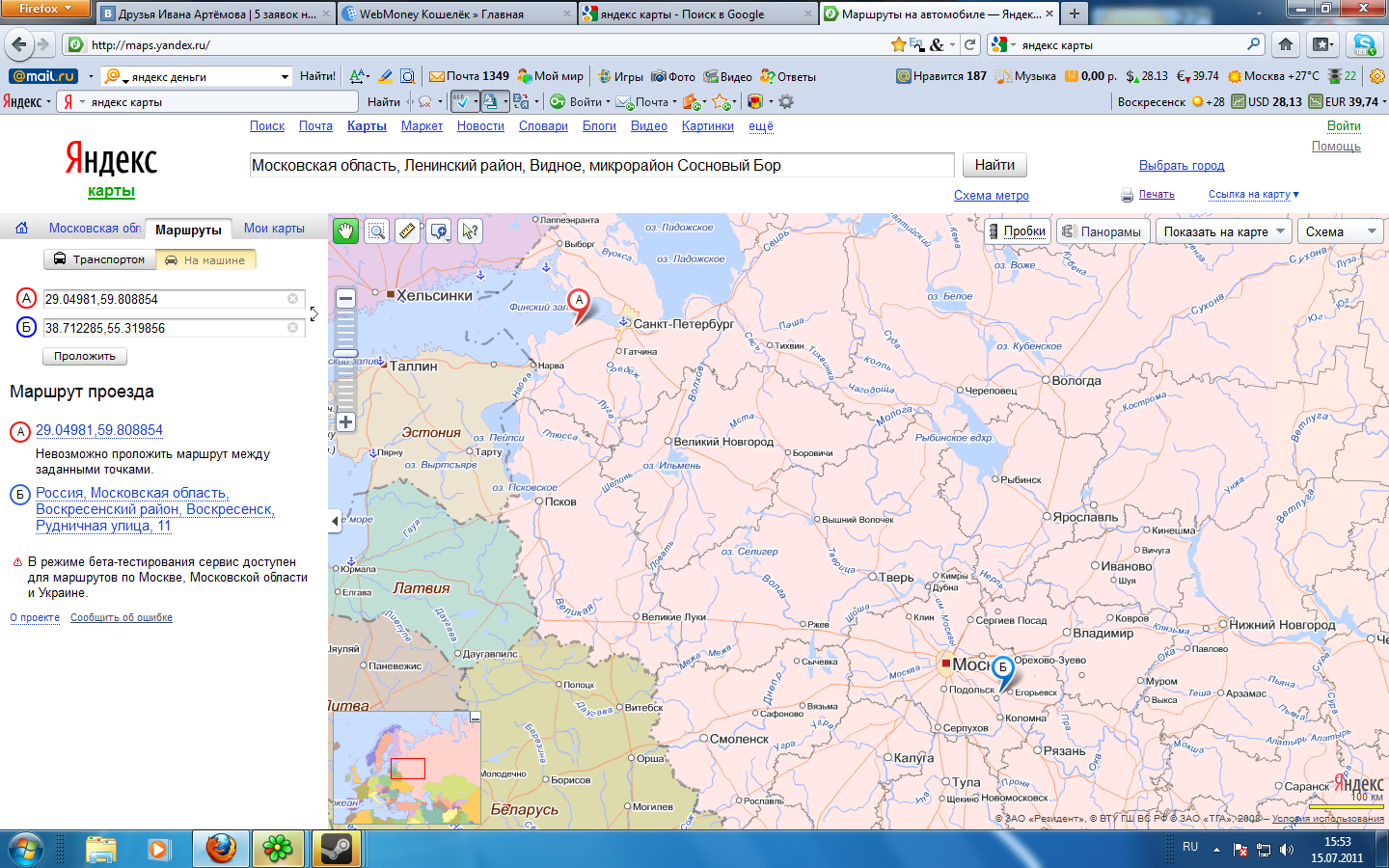Reload the current page
1389x868 pixels.
coord(970,44)
